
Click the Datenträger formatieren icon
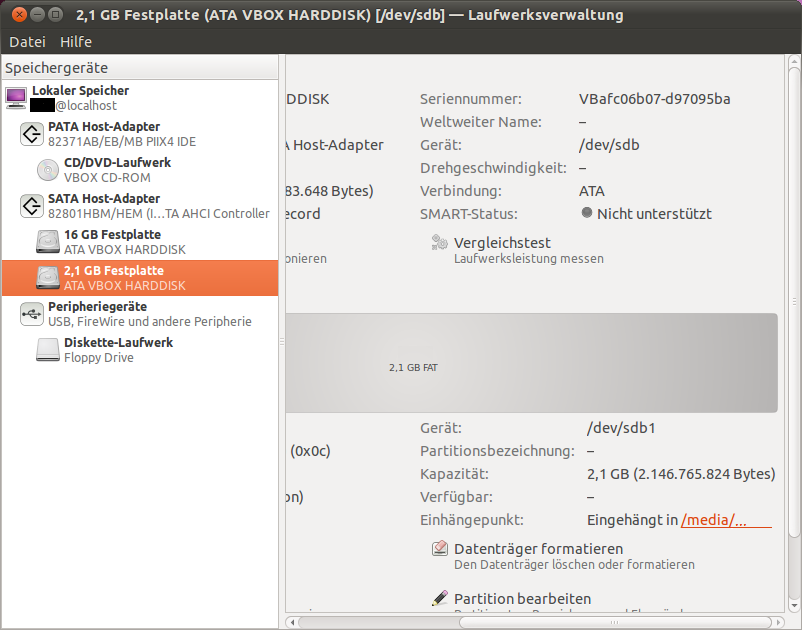click(x=439, y=549)
